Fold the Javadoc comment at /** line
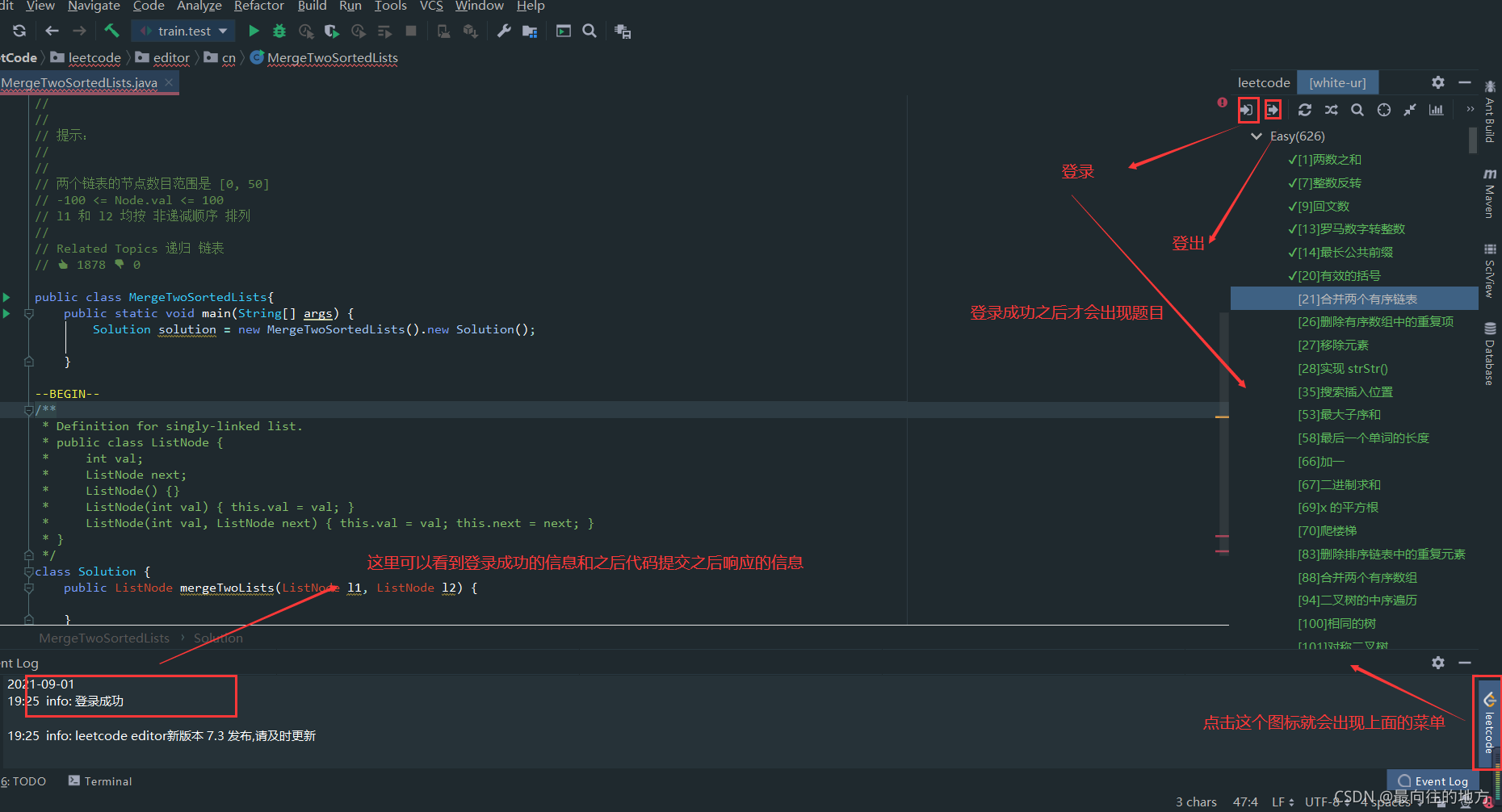The height and width of the screenshot is (812, 1502). tap(29, 410)
